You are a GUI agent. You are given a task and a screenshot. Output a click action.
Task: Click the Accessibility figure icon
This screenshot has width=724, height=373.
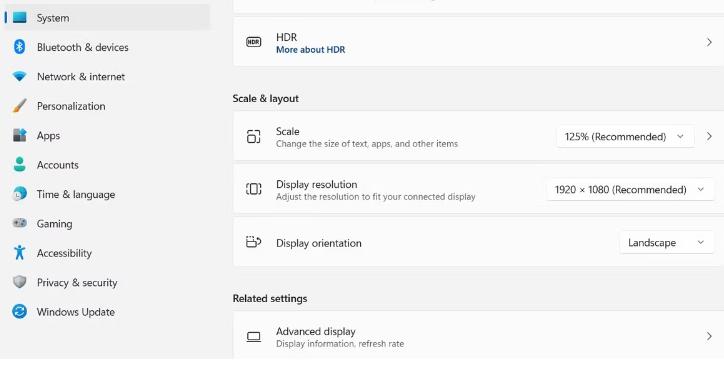19,253
